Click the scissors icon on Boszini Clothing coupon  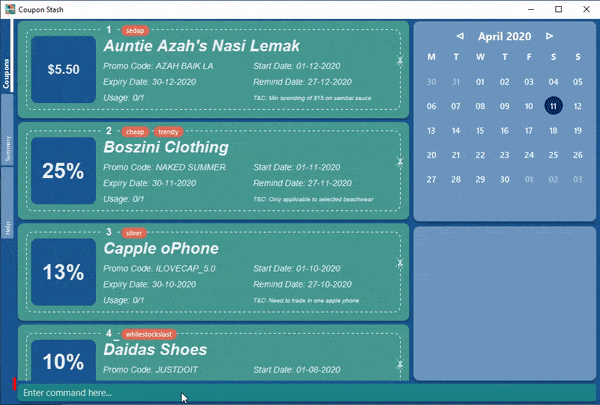coord(400,162)
